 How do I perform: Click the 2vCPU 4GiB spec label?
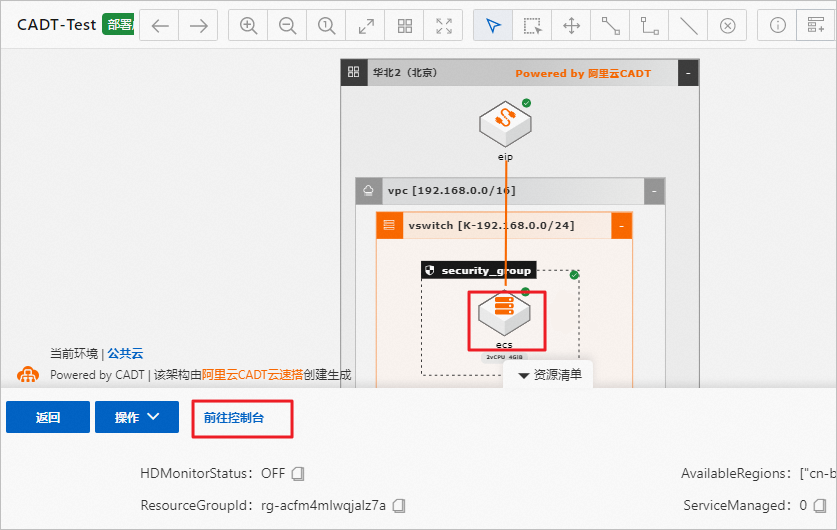[504, 357]
